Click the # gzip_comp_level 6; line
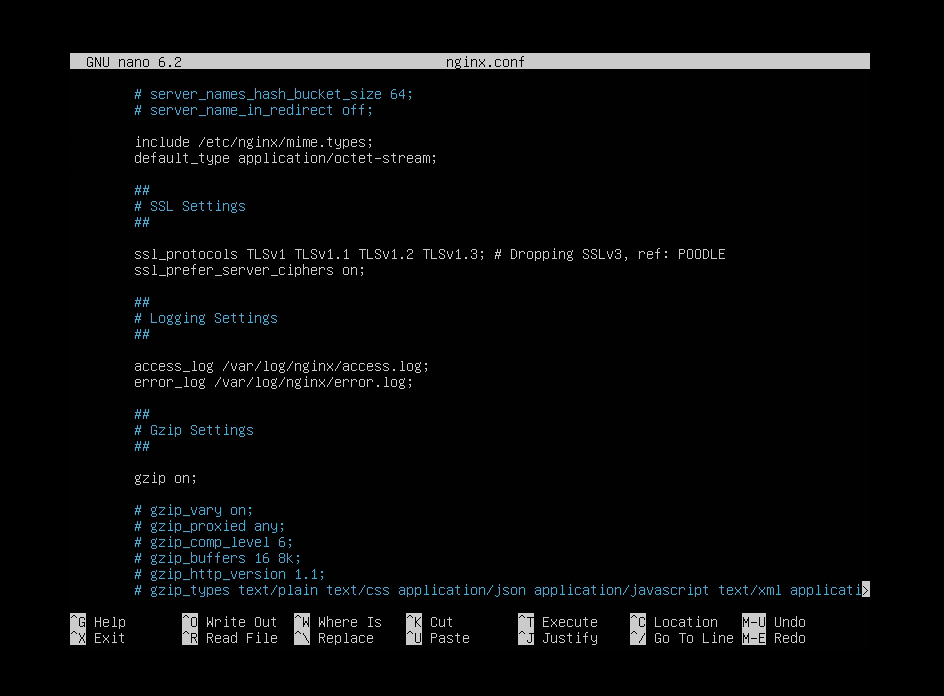This screenshot has width=944, height=696. [x=214, y=542]
